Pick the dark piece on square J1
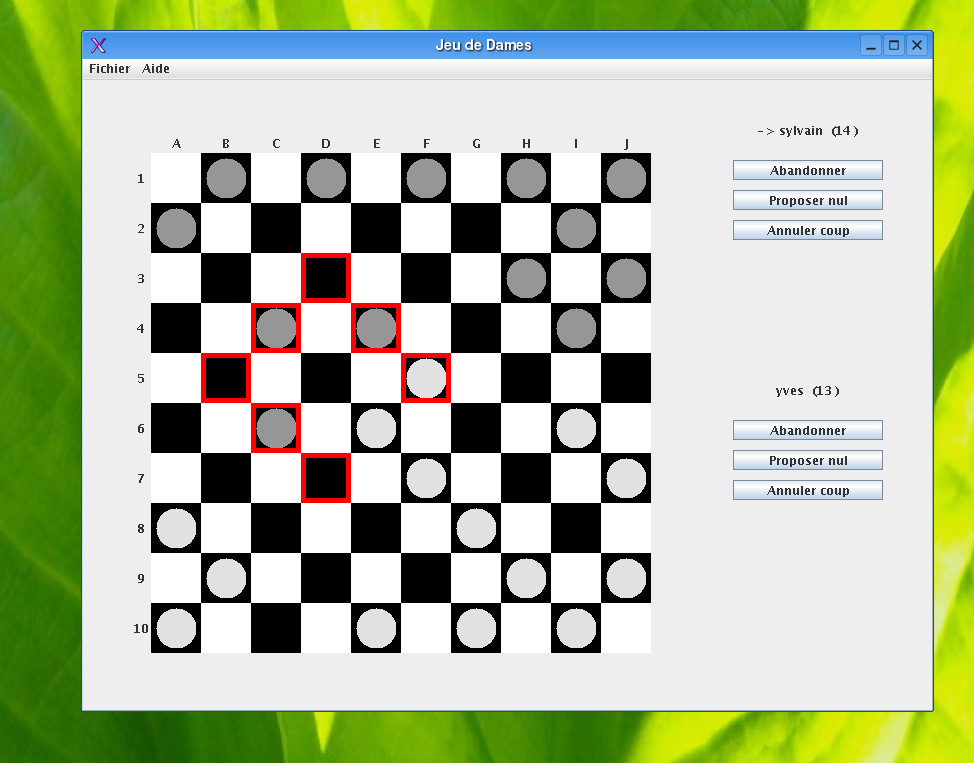The image size is (974, 763). tap(626, 178)
